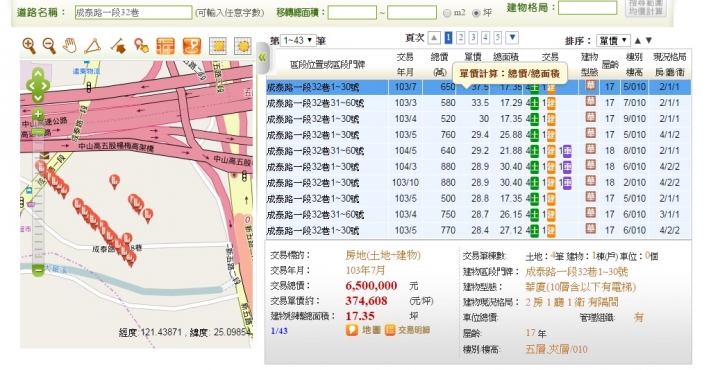The height and width of the screenshot is (370, 720).
Task: Click purple parking icon in 103/10 row
Action: point(567,183)
